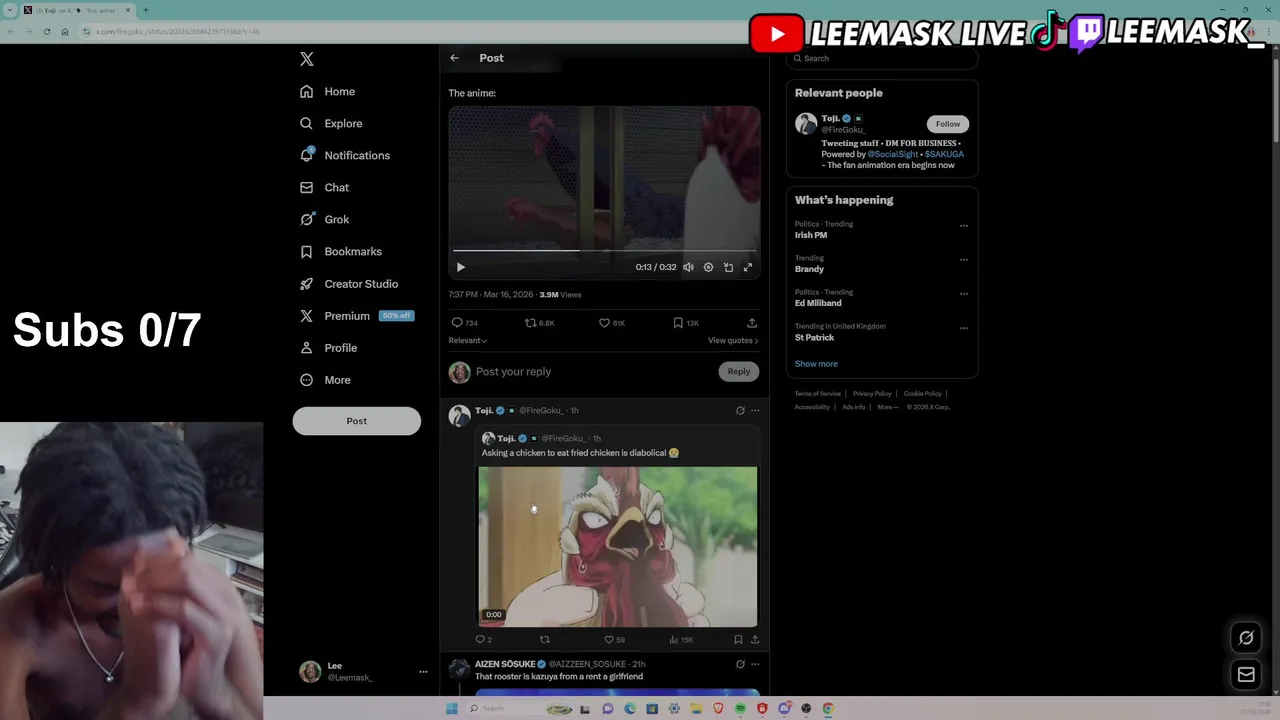
Task: Click the Reply button
Action: tap(738, 371)
